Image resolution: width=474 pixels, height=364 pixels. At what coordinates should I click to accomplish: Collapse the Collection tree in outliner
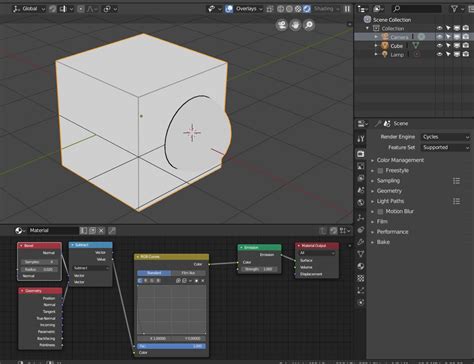[368, 28]
